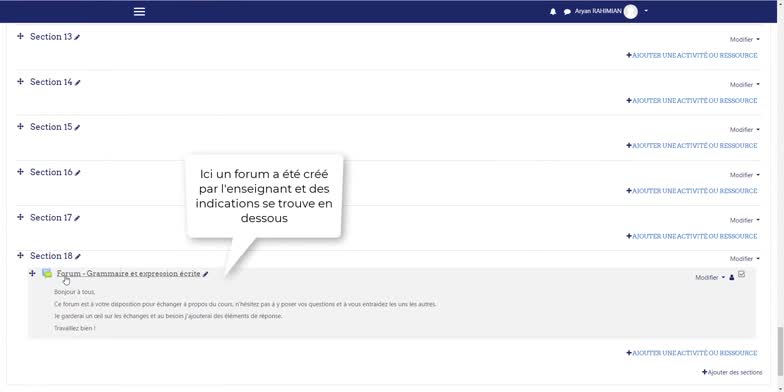This screenshot has height=392, width=784.
Task: Expand the user menu dropdown arrow
Action: [646, 11]
